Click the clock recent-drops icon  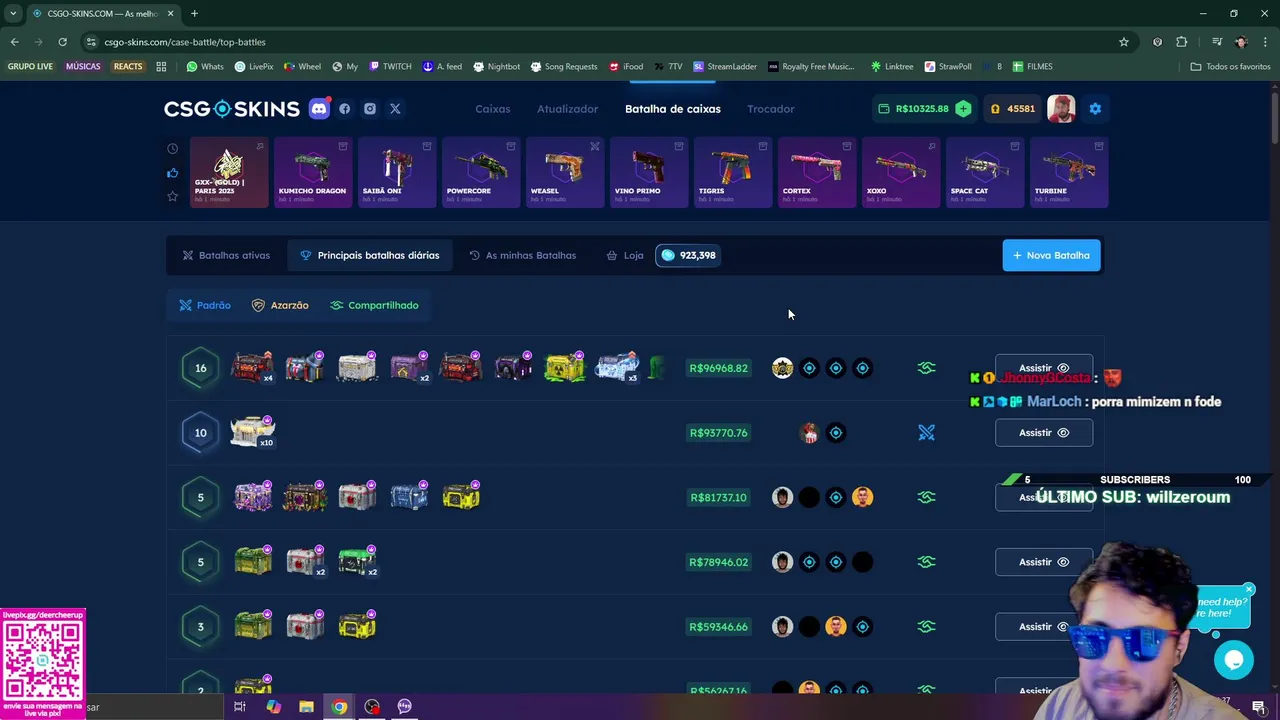tap(172, 148)
